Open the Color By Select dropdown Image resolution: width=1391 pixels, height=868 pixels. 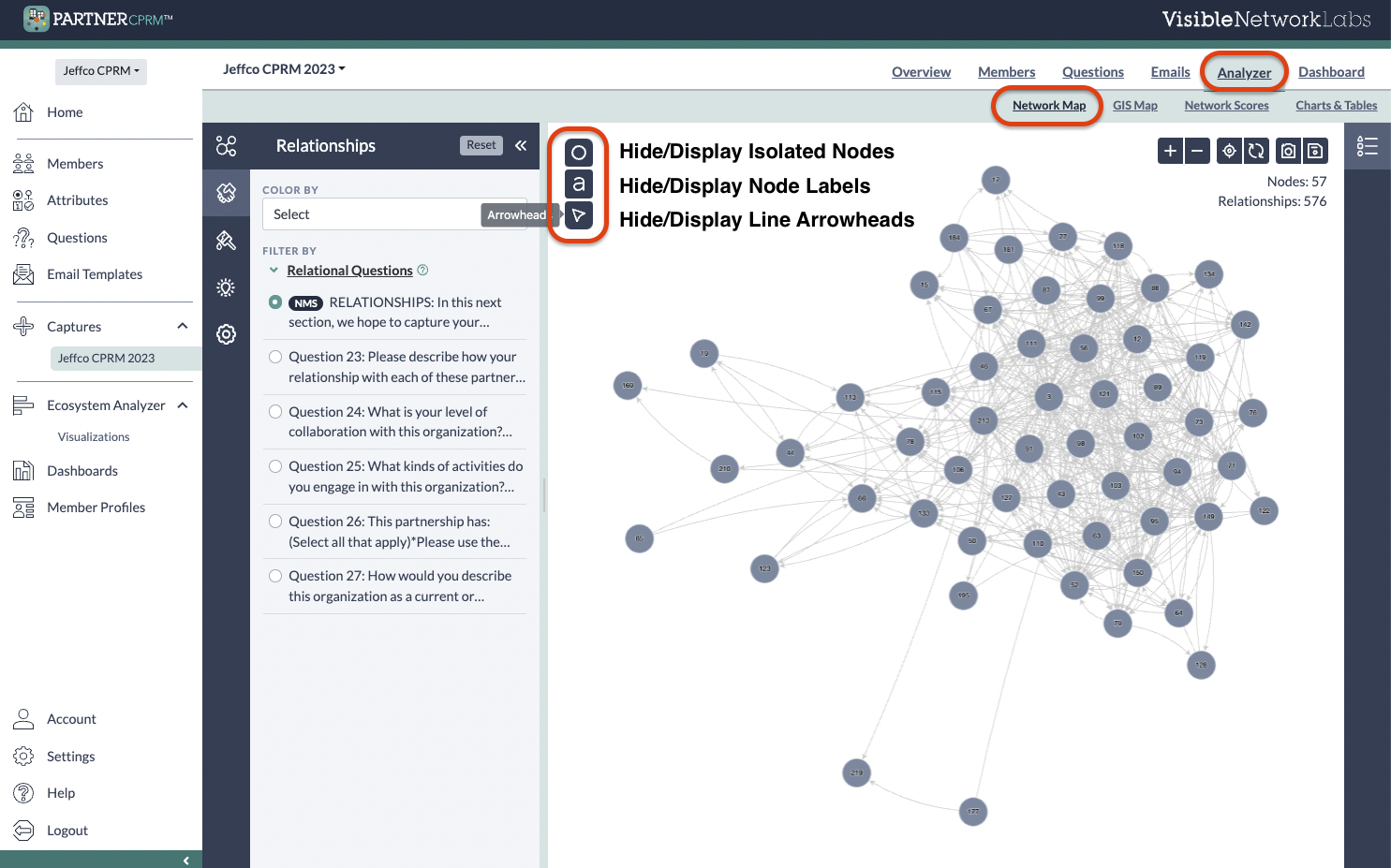click(394, 214)
